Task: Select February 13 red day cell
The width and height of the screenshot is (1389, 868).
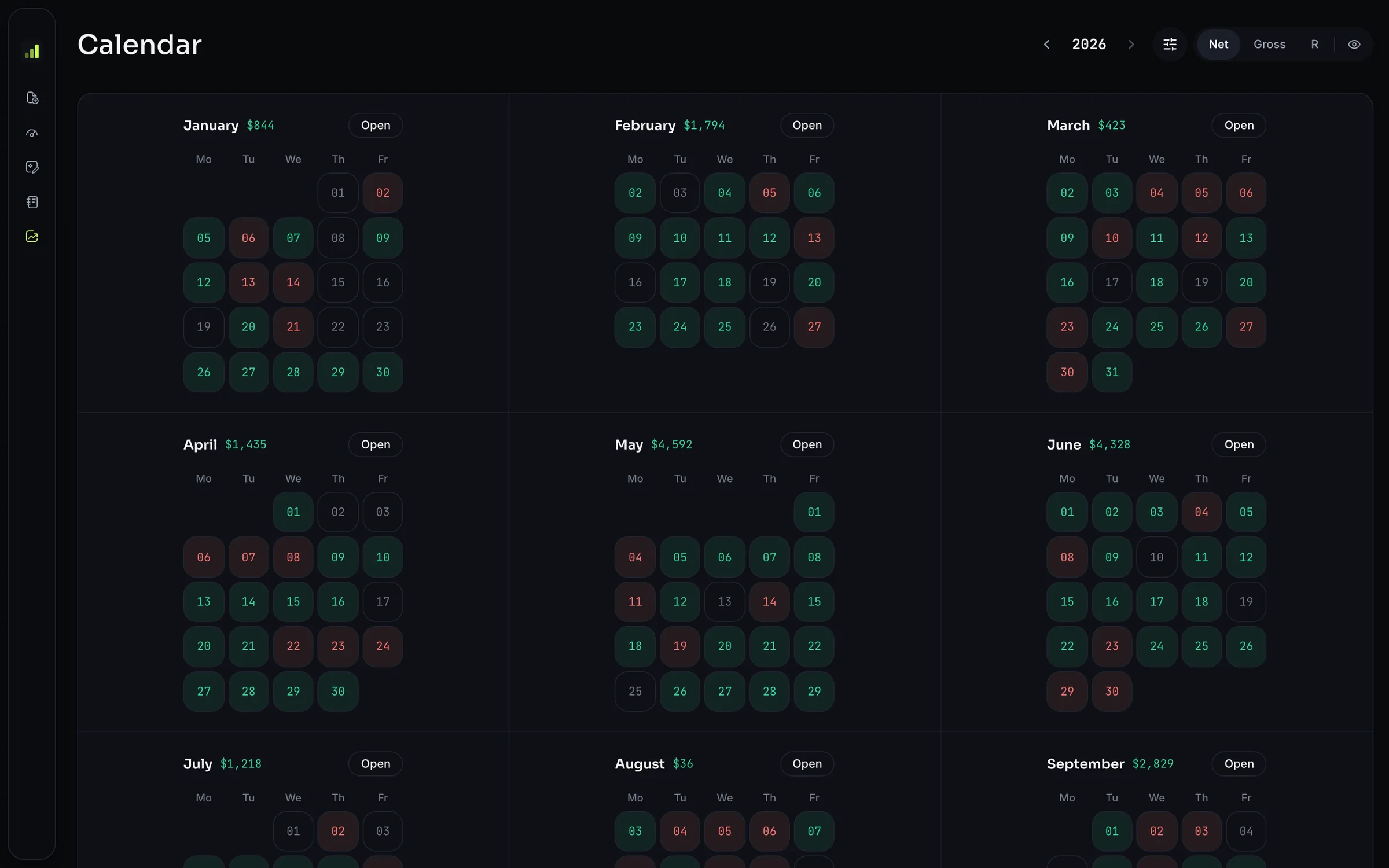Action: click(x=814, y=238)
